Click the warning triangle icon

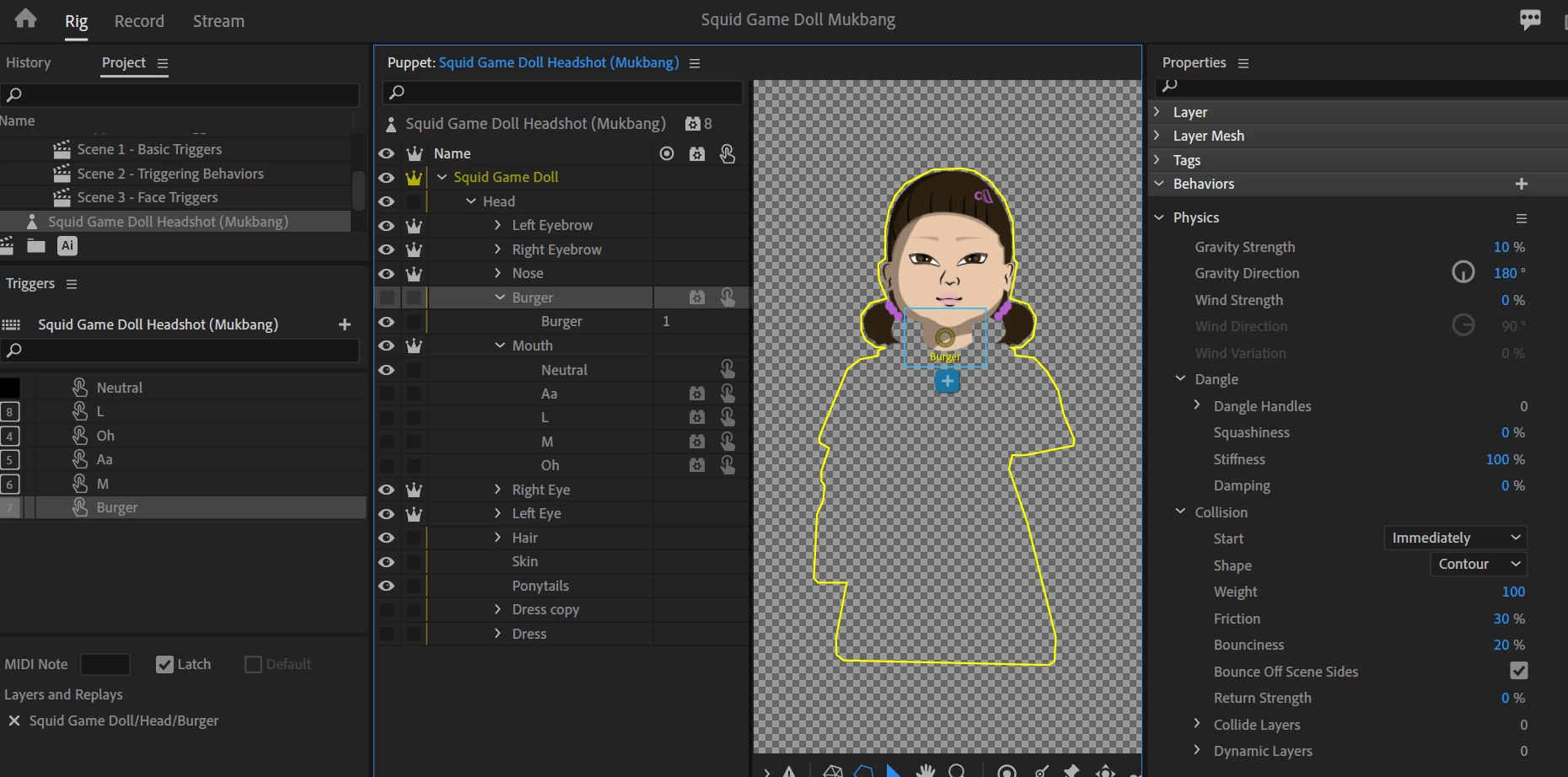click(x=789, y=771)
